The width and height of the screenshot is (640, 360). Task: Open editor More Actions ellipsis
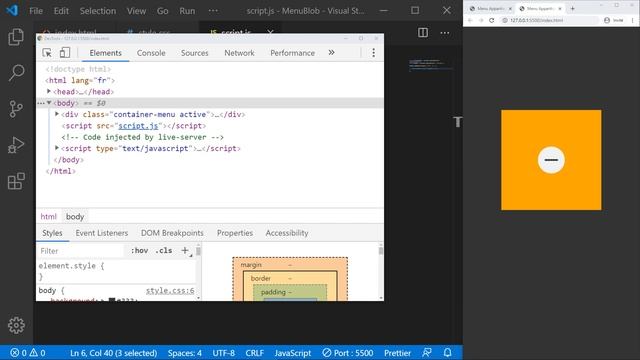point(445,33)
